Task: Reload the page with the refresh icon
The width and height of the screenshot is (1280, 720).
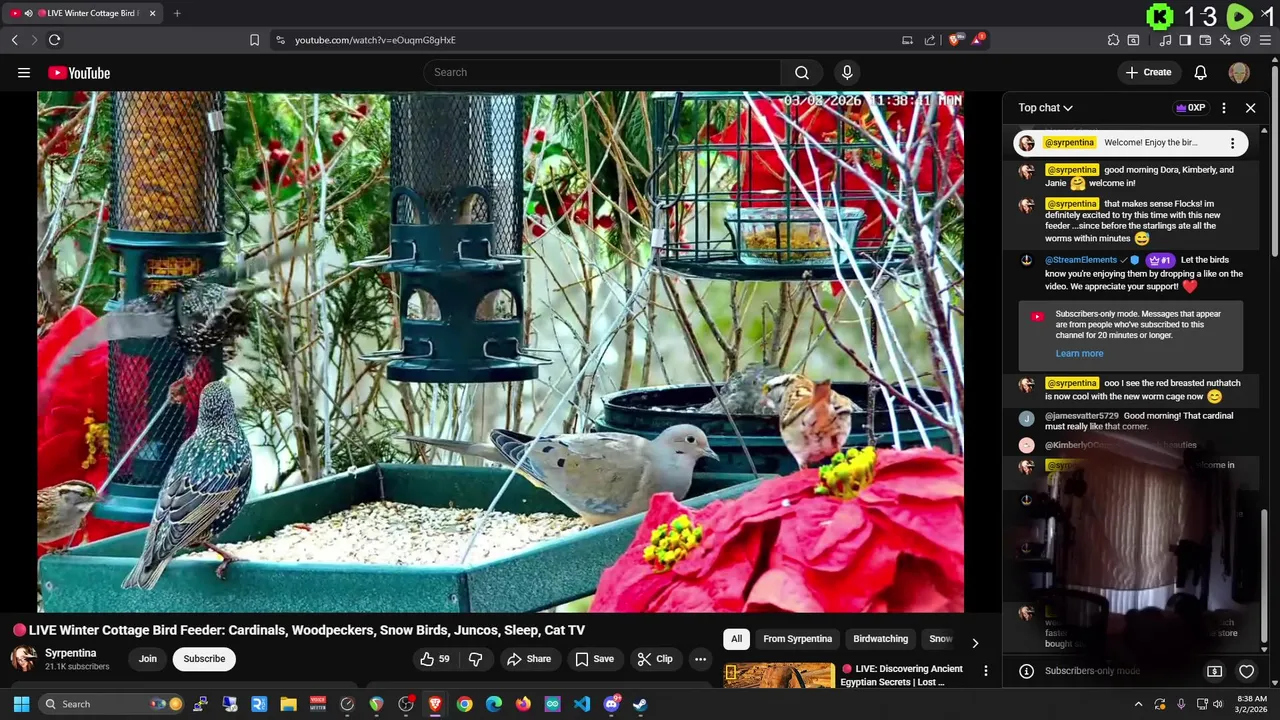Action: pos(54,40)
